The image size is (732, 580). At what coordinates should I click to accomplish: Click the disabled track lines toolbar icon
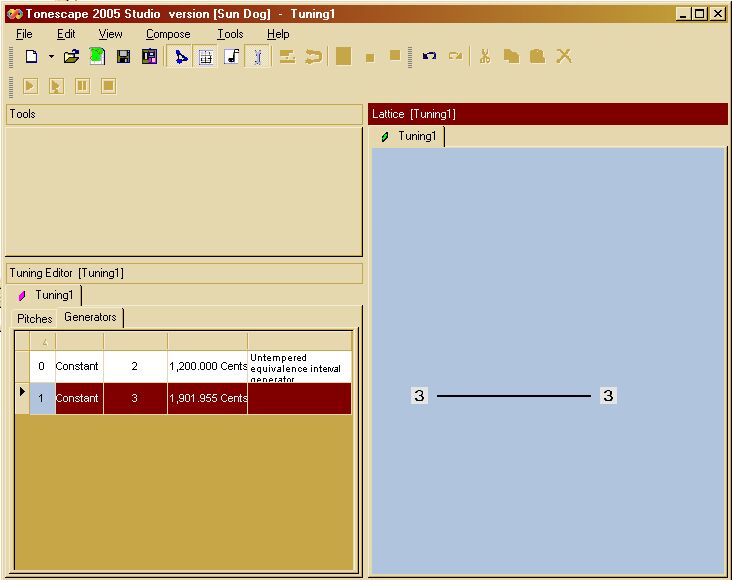(x=287, y=57)
